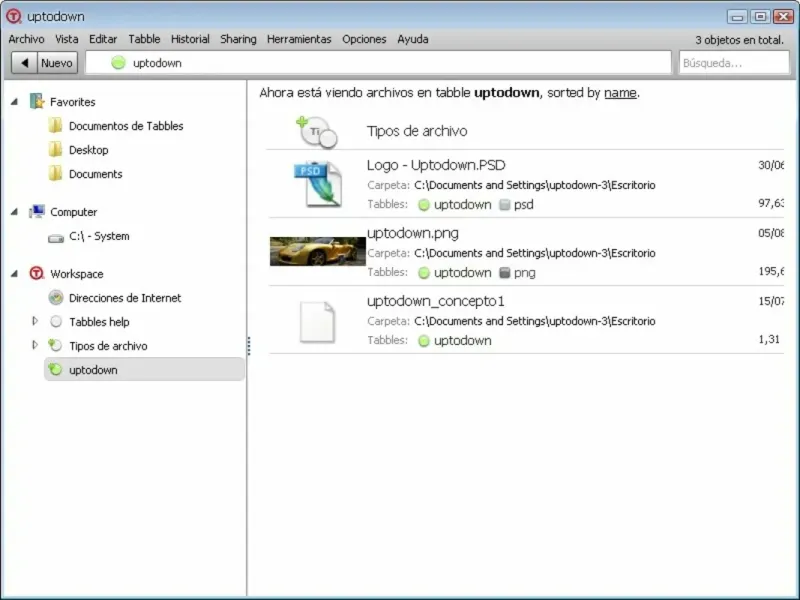Click the red Workspace Tabbles icon

[x=37, y=273]
